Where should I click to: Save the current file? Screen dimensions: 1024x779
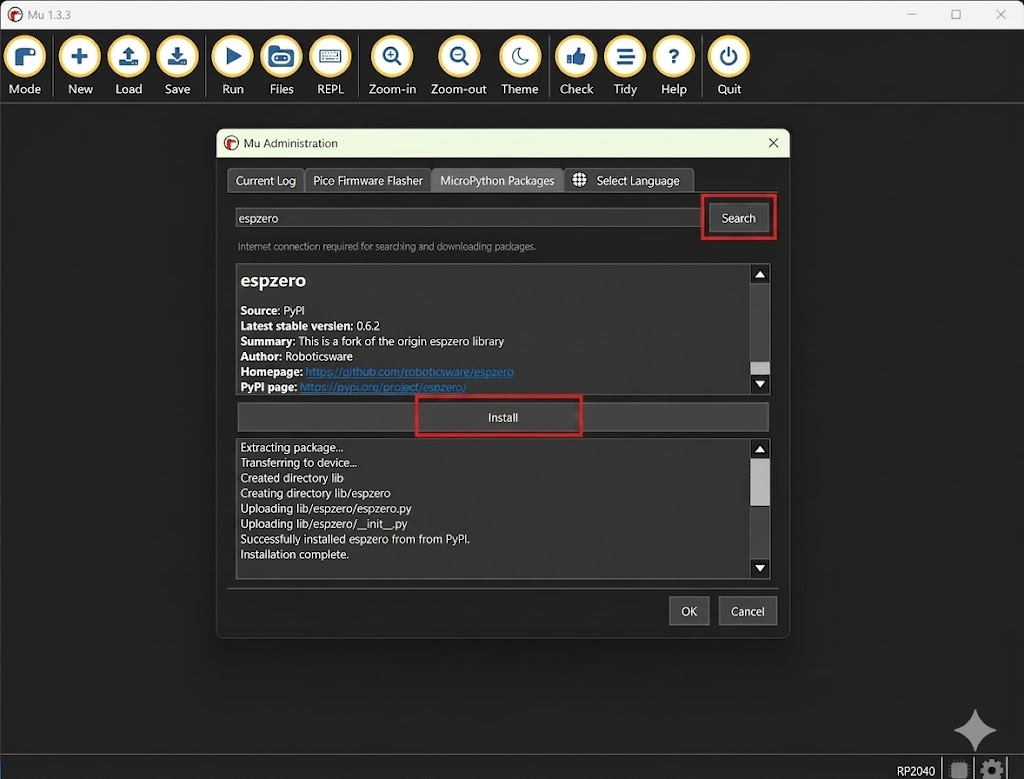click(x=177, y=66)
